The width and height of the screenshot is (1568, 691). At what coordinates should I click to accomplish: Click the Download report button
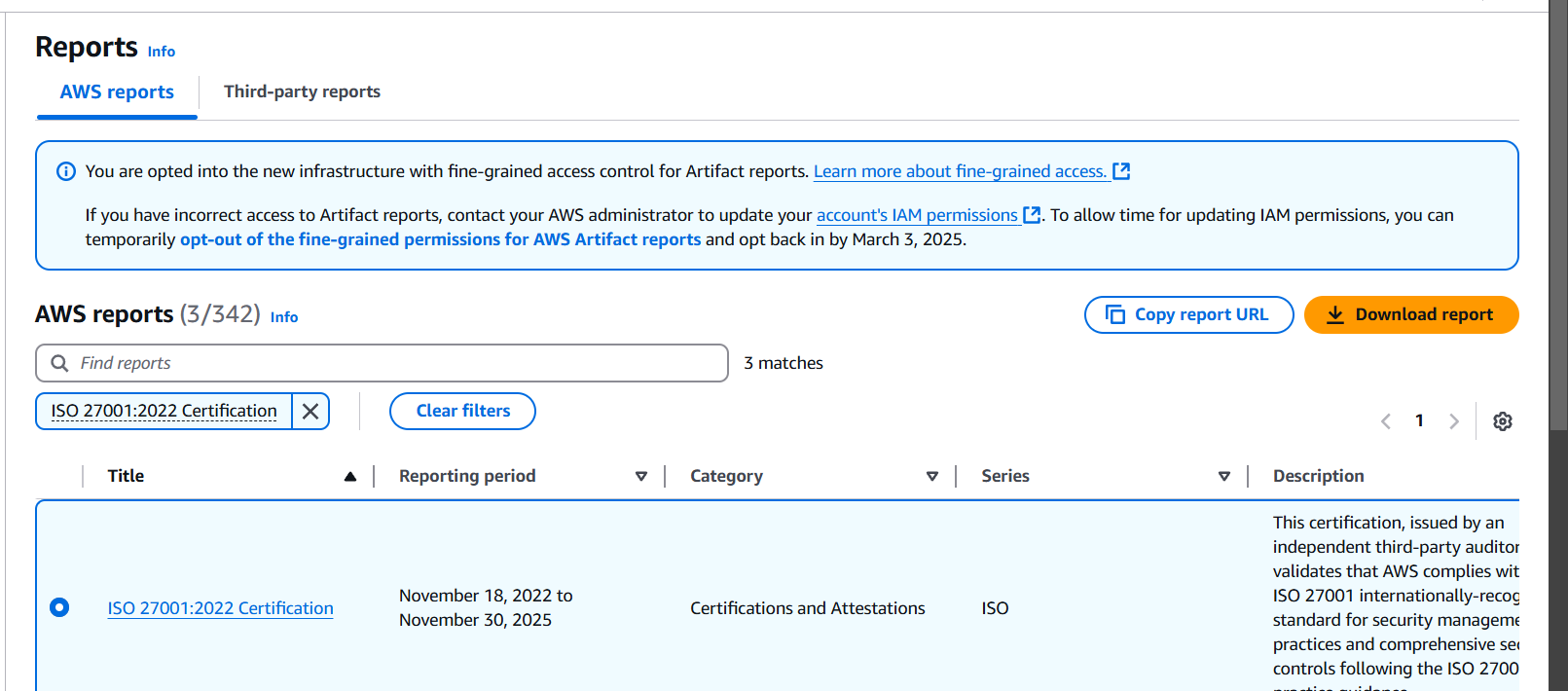[x=1411, y=314]
